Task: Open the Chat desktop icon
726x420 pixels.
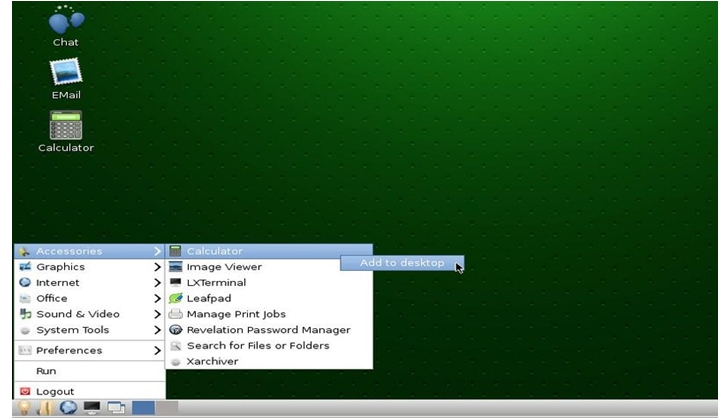Action: 66,26
